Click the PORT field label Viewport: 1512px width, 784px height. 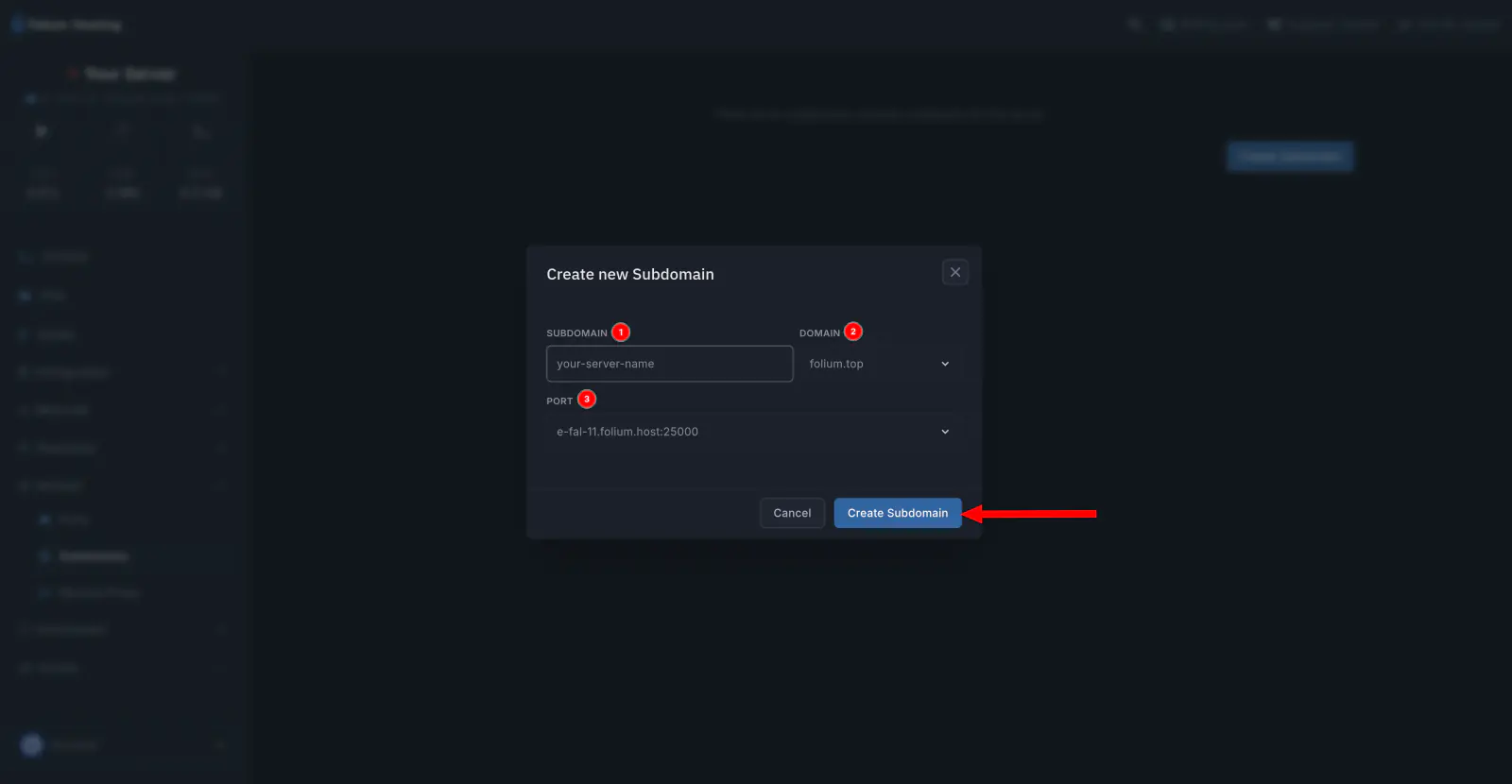[559, 401]
